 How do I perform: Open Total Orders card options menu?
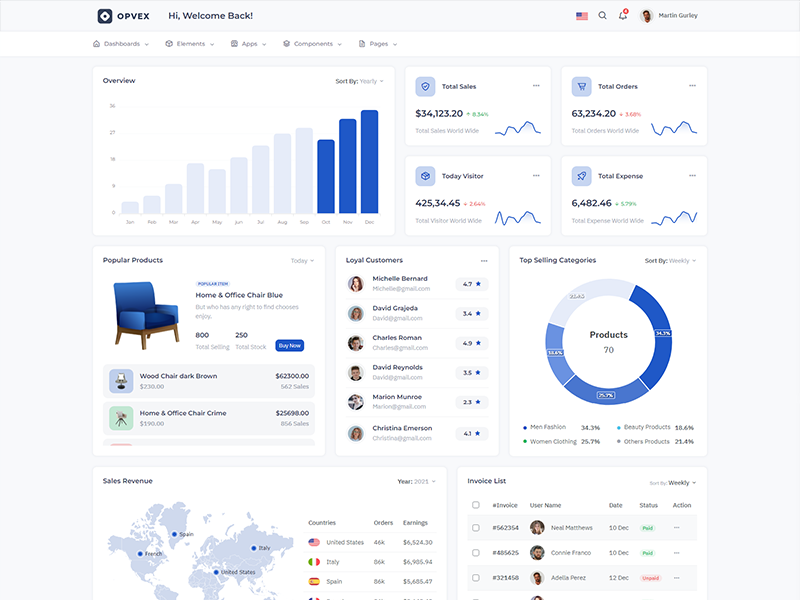pos(692,86)
